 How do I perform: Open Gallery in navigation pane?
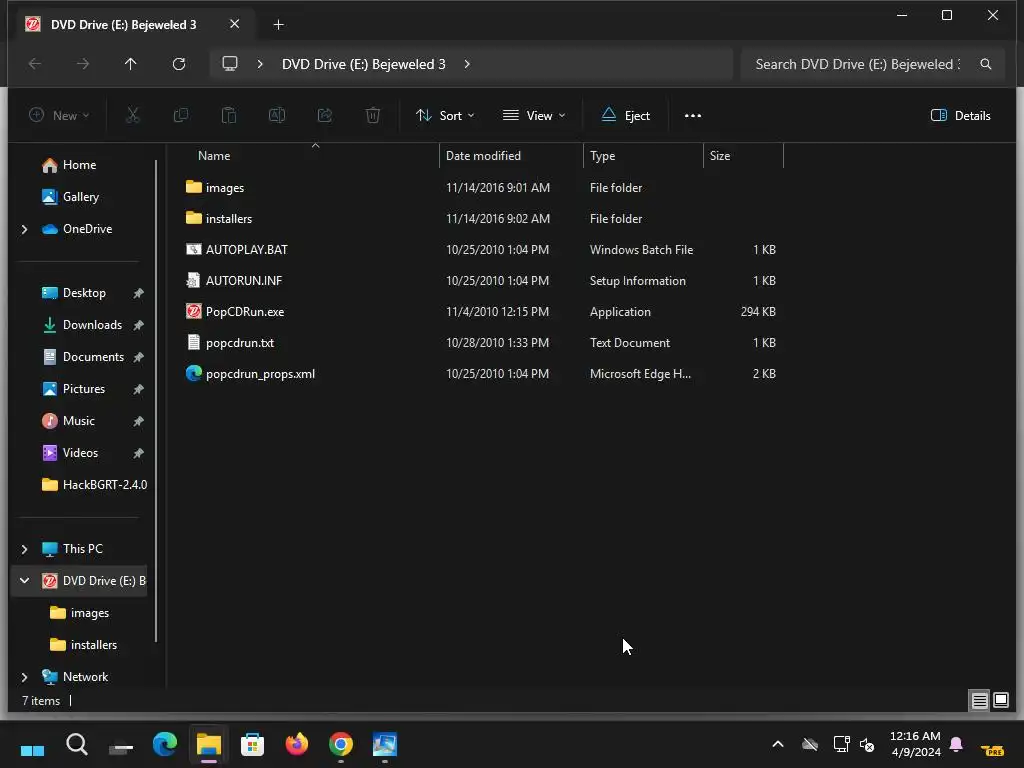(x=80, y=197)
